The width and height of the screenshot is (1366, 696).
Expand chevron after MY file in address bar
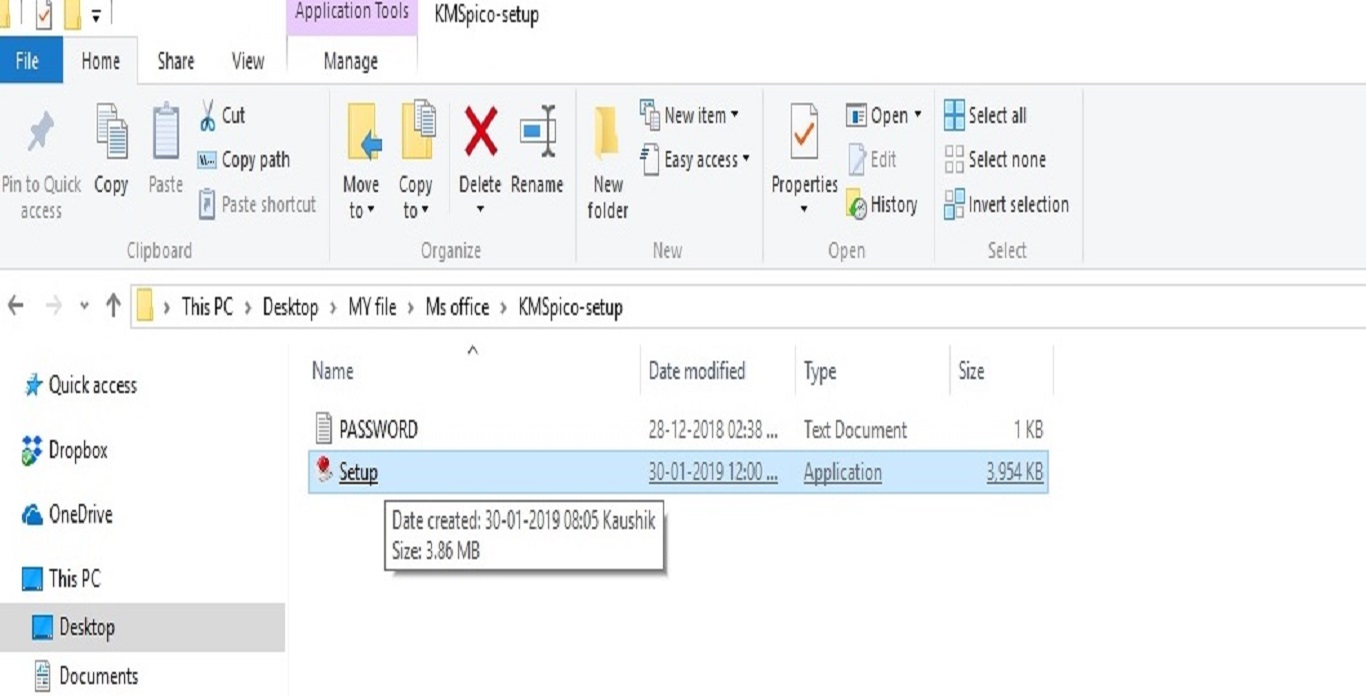point(411,307)
